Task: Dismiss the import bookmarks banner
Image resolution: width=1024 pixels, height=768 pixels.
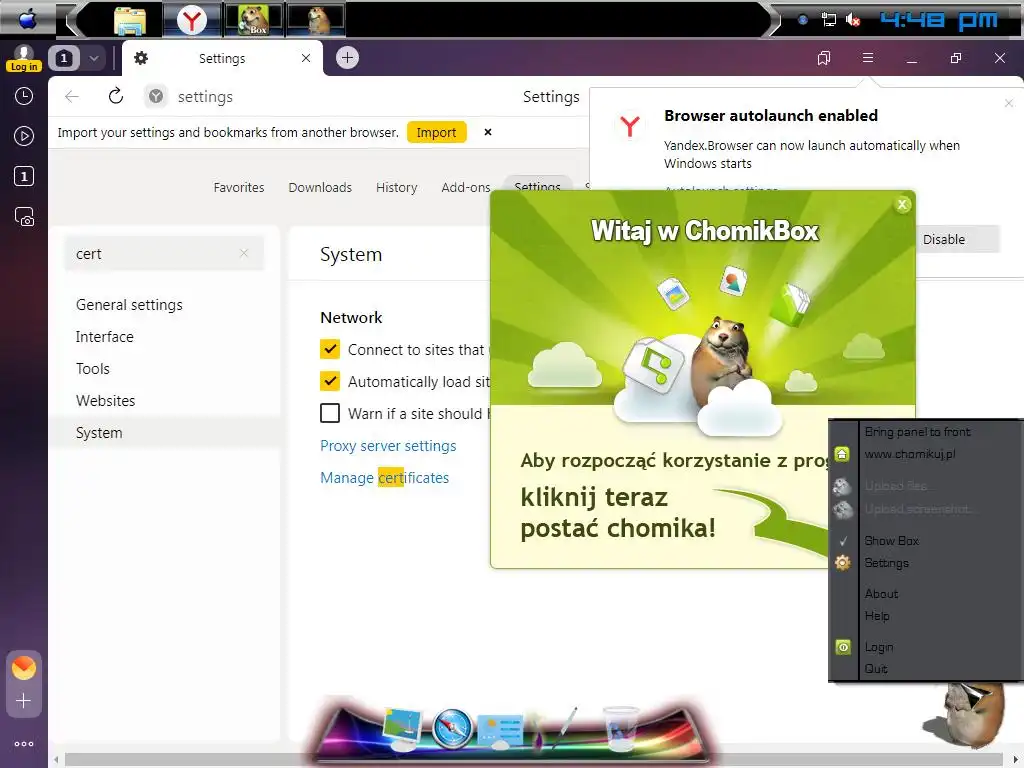Action: (x=487, y=132)
